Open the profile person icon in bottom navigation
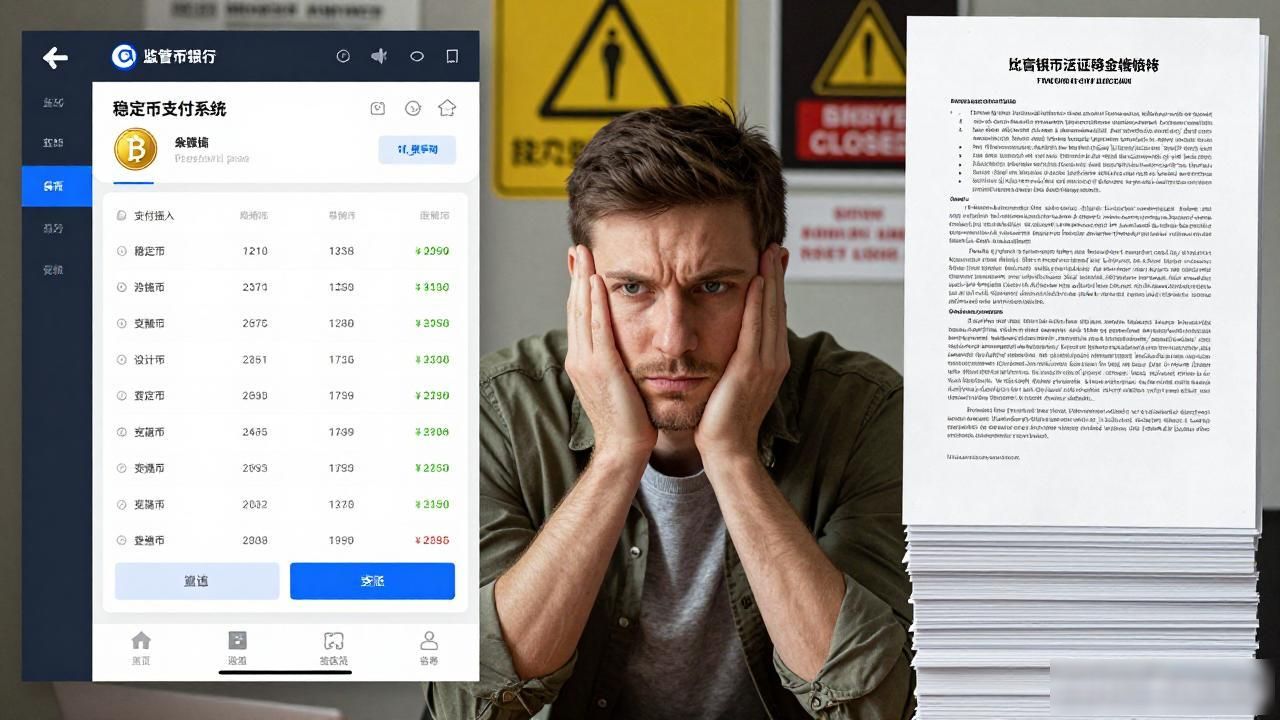The height and width of the screenshot is (720, 1280). point(429,641)
